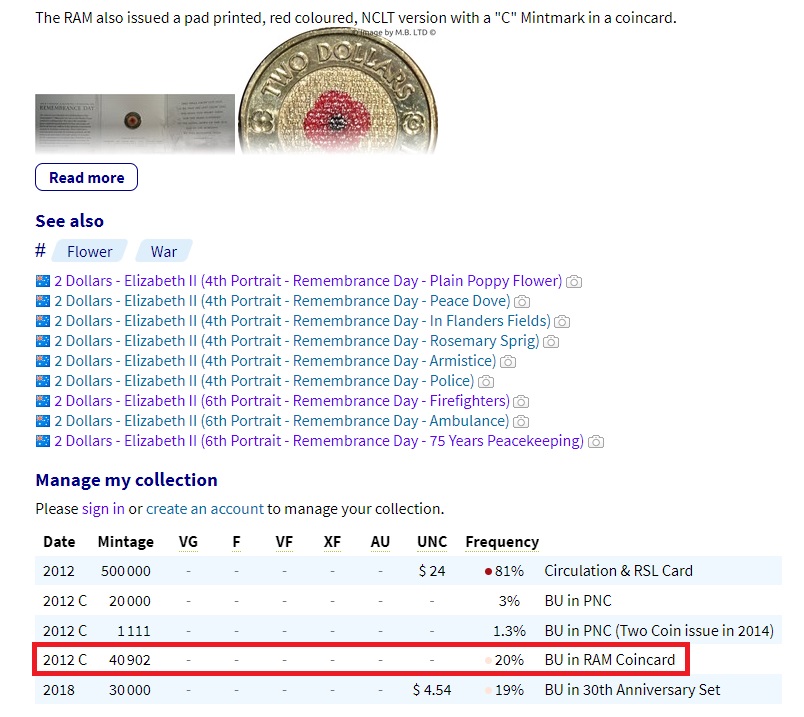Click Australian flag icon beside Rosemary Sprig
This screenshot has height=717, width=804.
point(43,341)
